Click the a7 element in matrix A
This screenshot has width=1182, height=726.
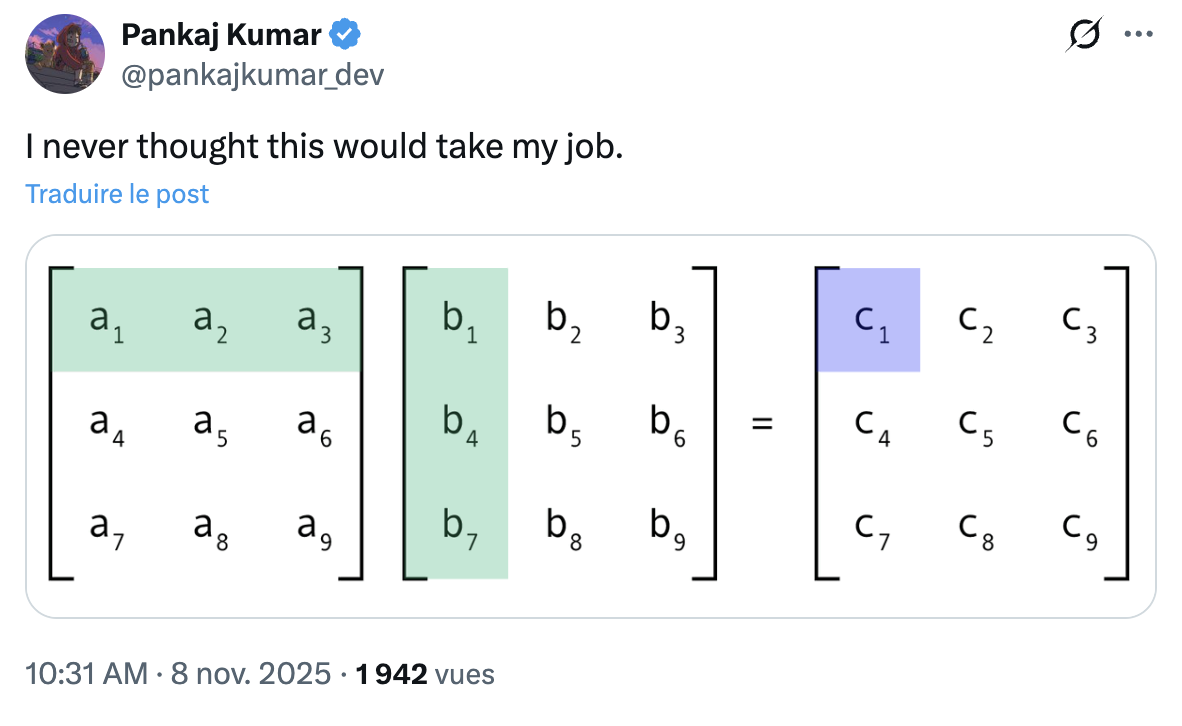click(103, 528)
